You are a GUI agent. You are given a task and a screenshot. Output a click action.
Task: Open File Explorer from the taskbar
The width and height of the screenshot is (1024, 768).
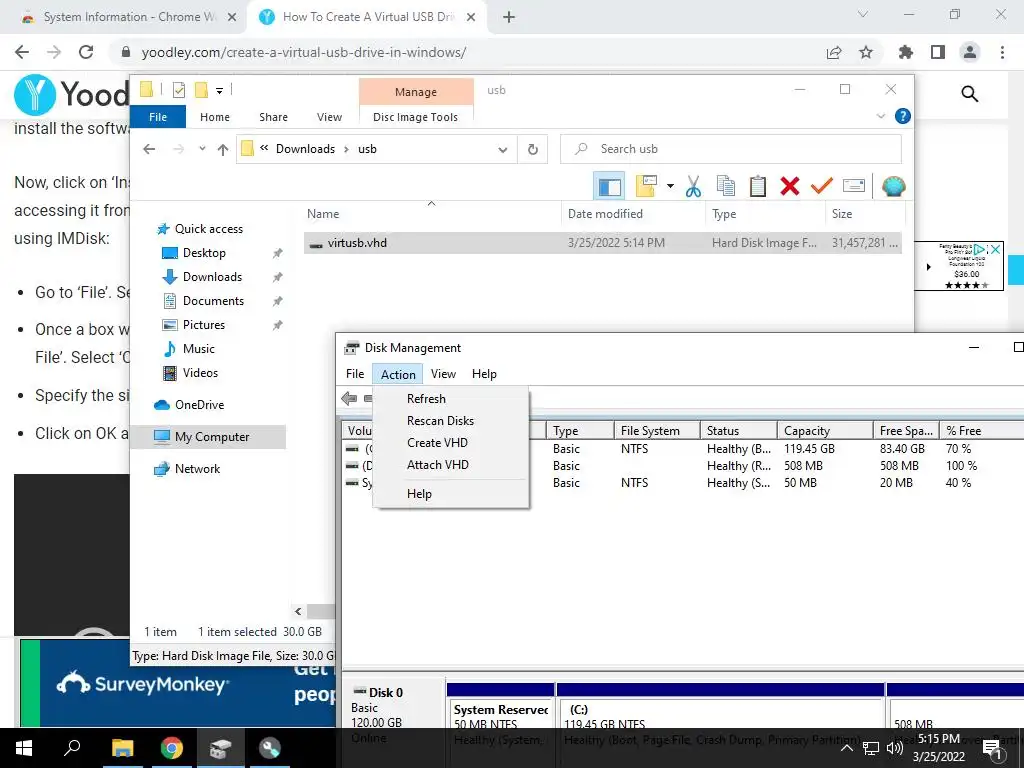pos(122,748)
